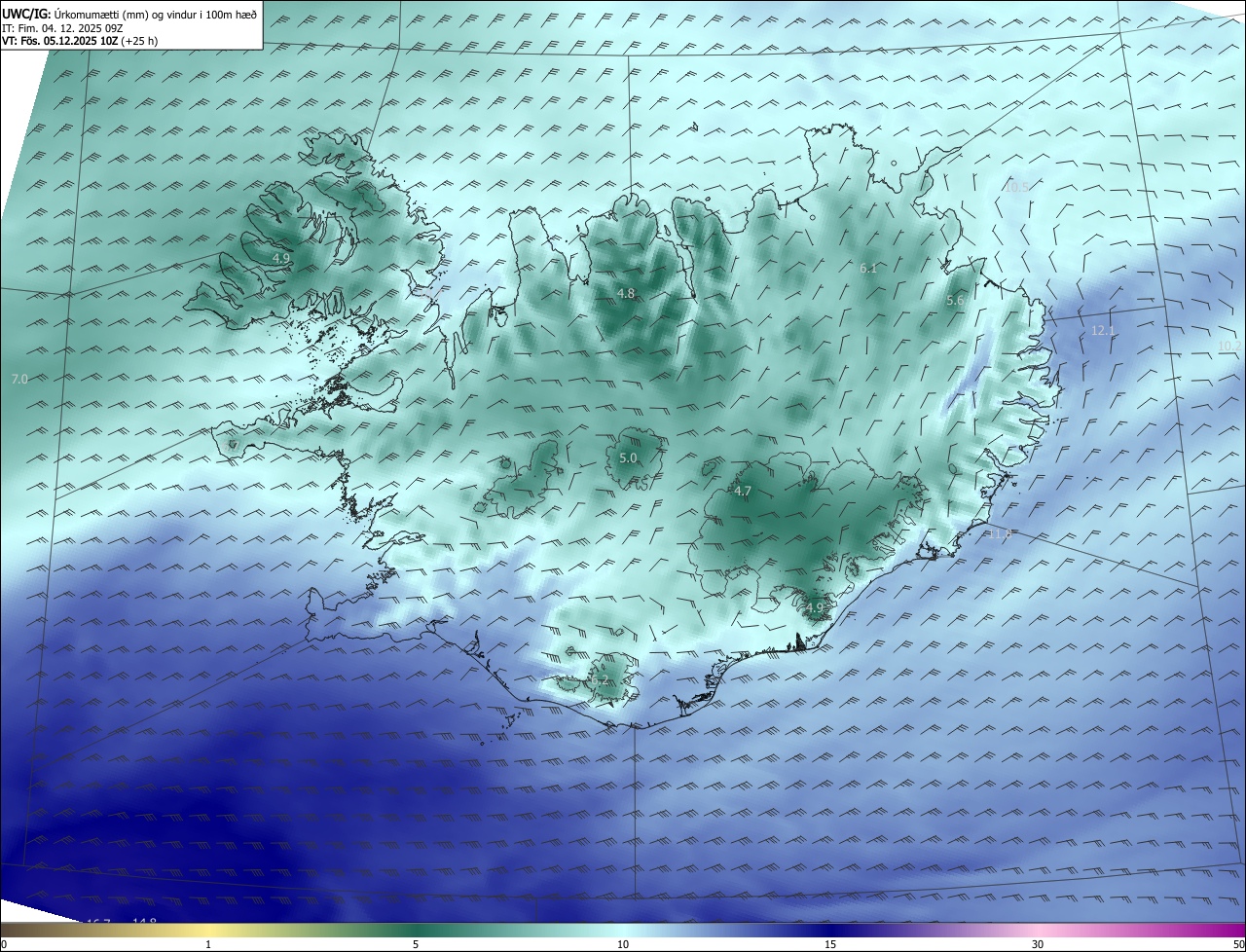Select the "VT: Fös. 05.12.2025 10Z" valid time
Screen dimensions: 1246x952
(59, 41)
